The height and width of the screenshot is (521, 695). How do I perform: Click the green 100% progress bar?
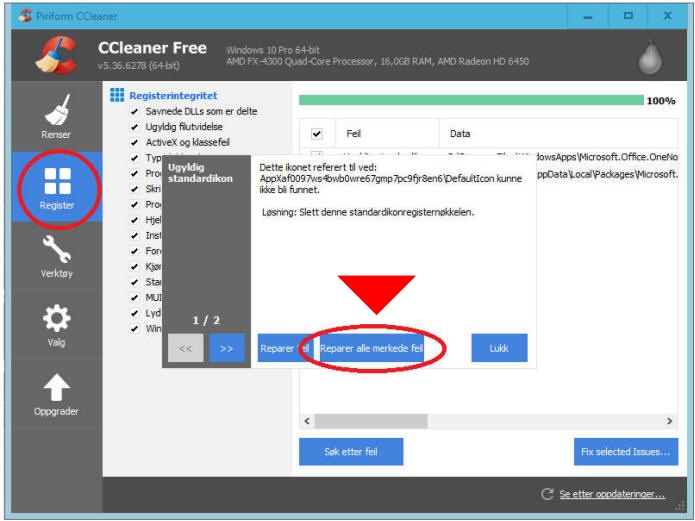click(471, 100)
